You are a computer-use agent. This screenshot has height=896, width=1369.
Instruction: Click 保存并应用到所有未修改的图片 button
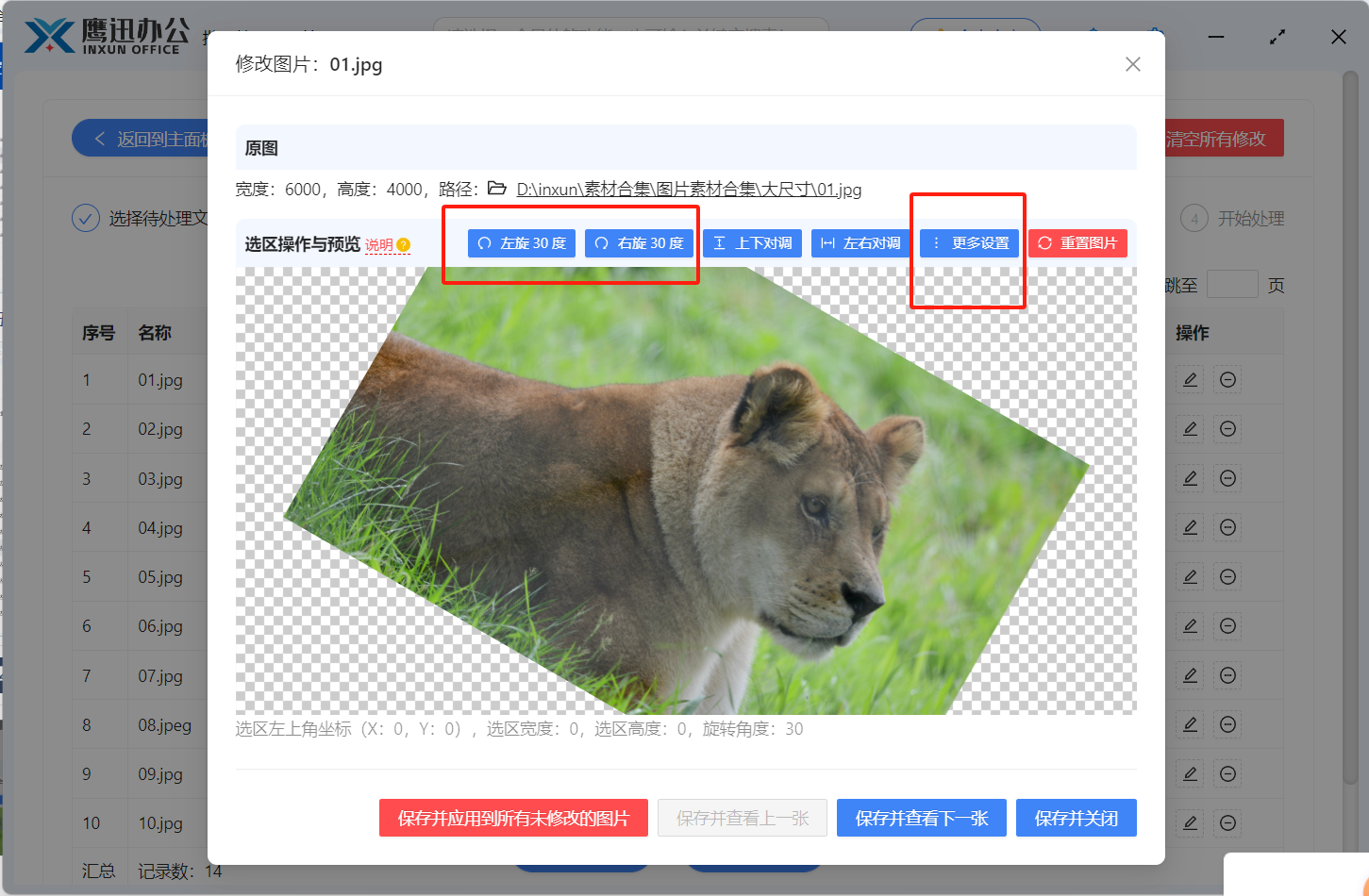pos(513,818)
